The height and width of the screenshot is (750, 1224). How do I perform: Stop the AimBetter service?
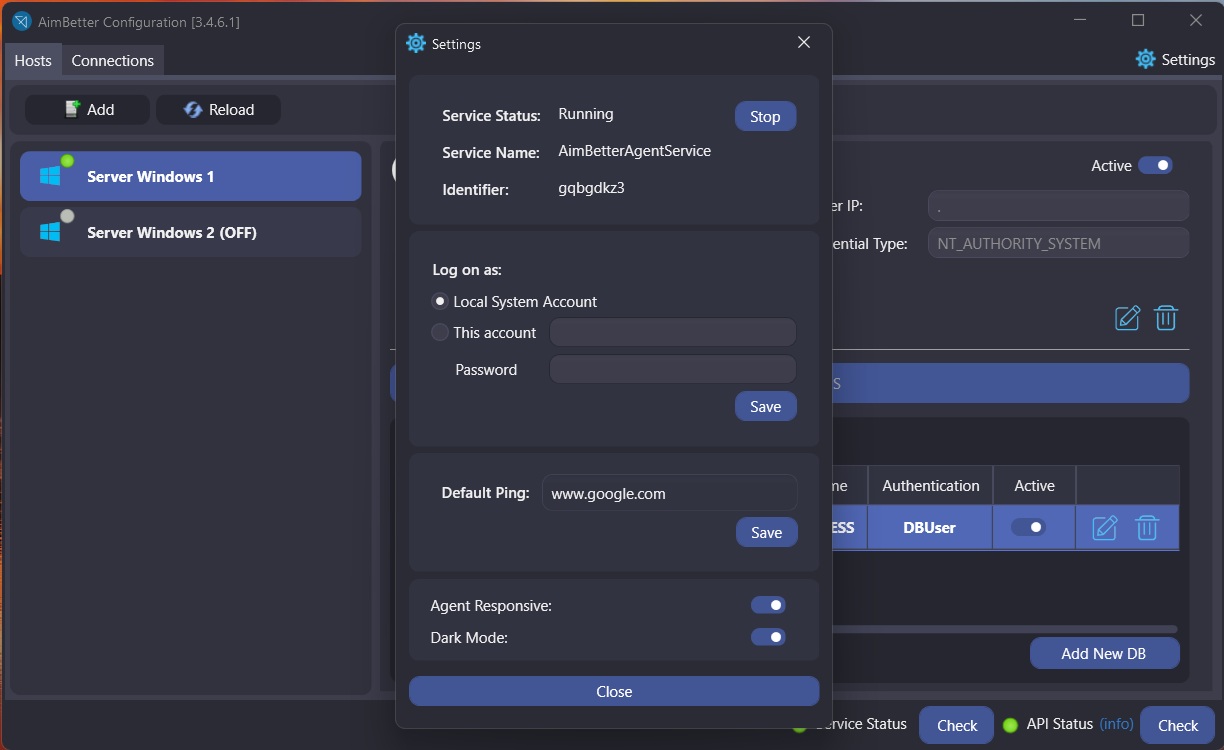[765, 116]
